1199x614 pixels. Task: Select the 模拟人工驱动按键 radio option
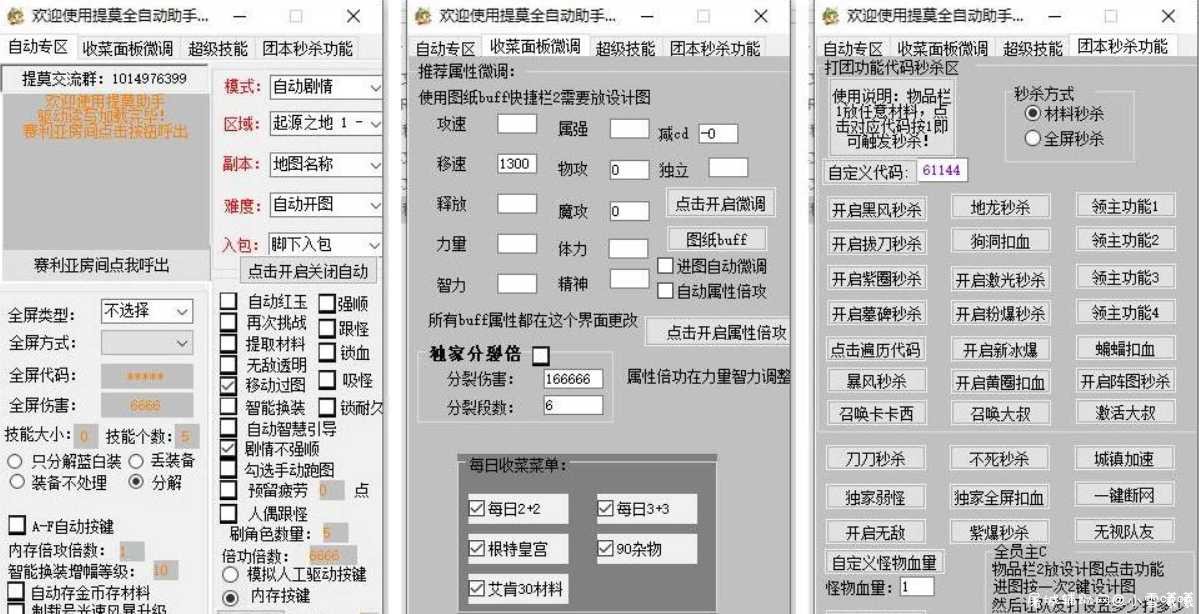[229, 574]
